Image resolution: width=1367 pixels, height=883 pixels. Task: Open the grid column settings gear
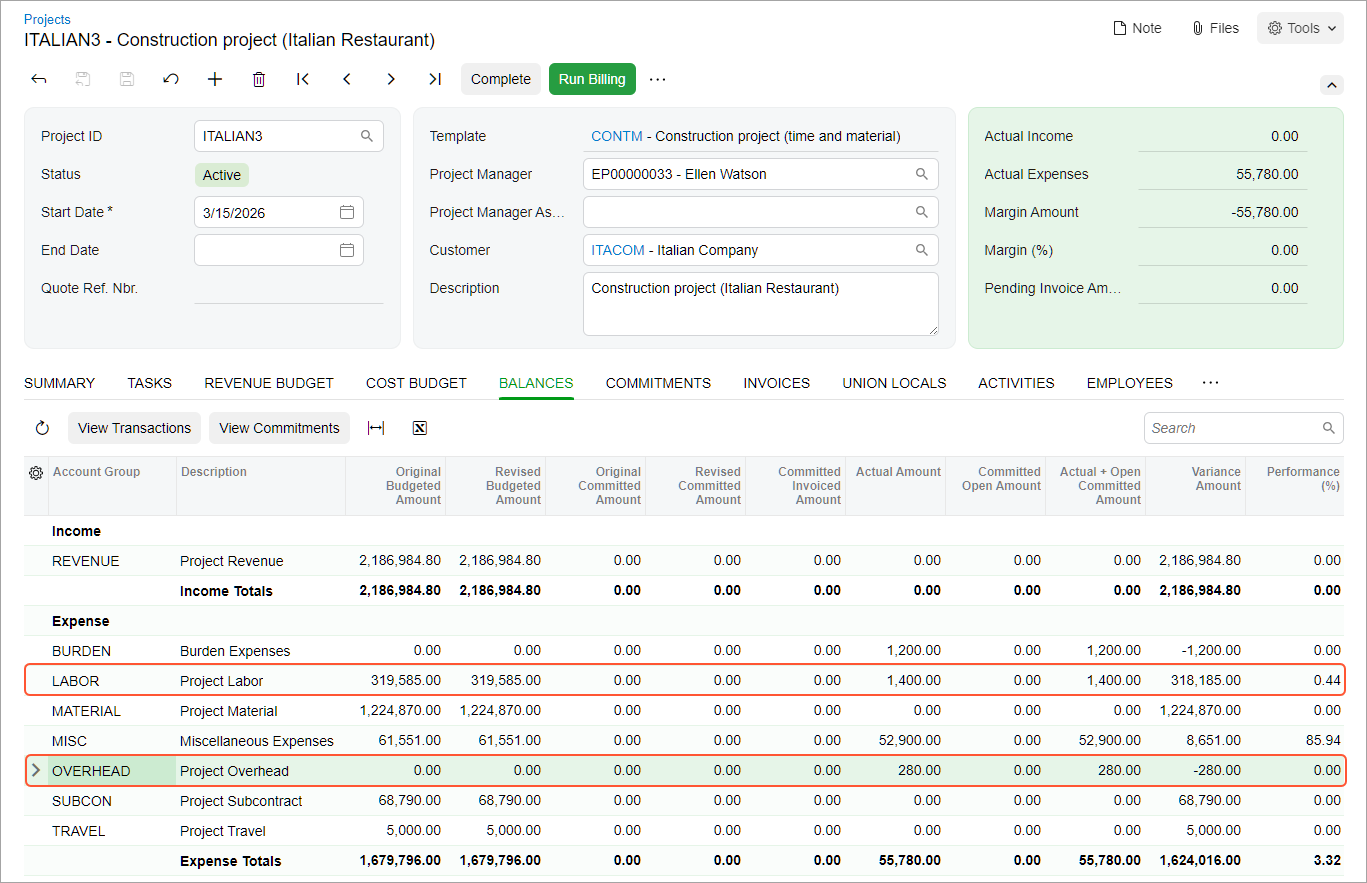[x=37, y=472]
